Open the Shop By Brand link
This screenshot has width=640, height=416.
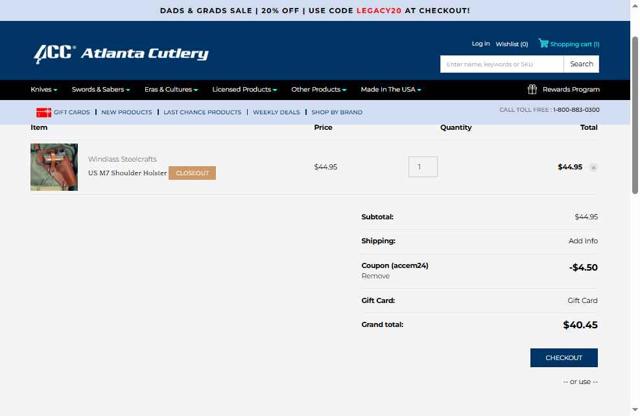337,112
